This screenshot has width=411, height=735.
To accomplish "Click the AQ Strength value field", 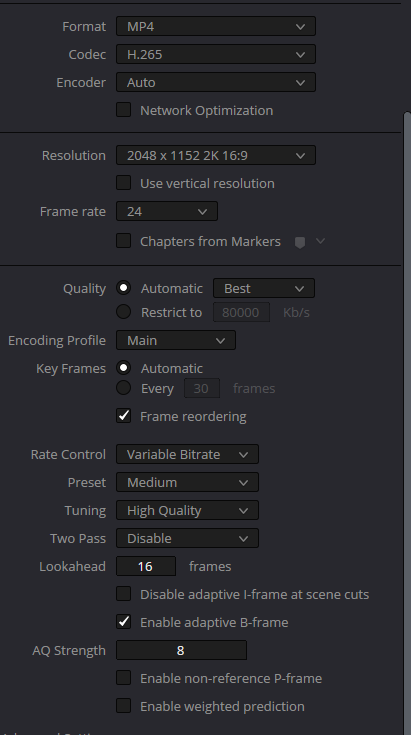I will coord(181,650).
